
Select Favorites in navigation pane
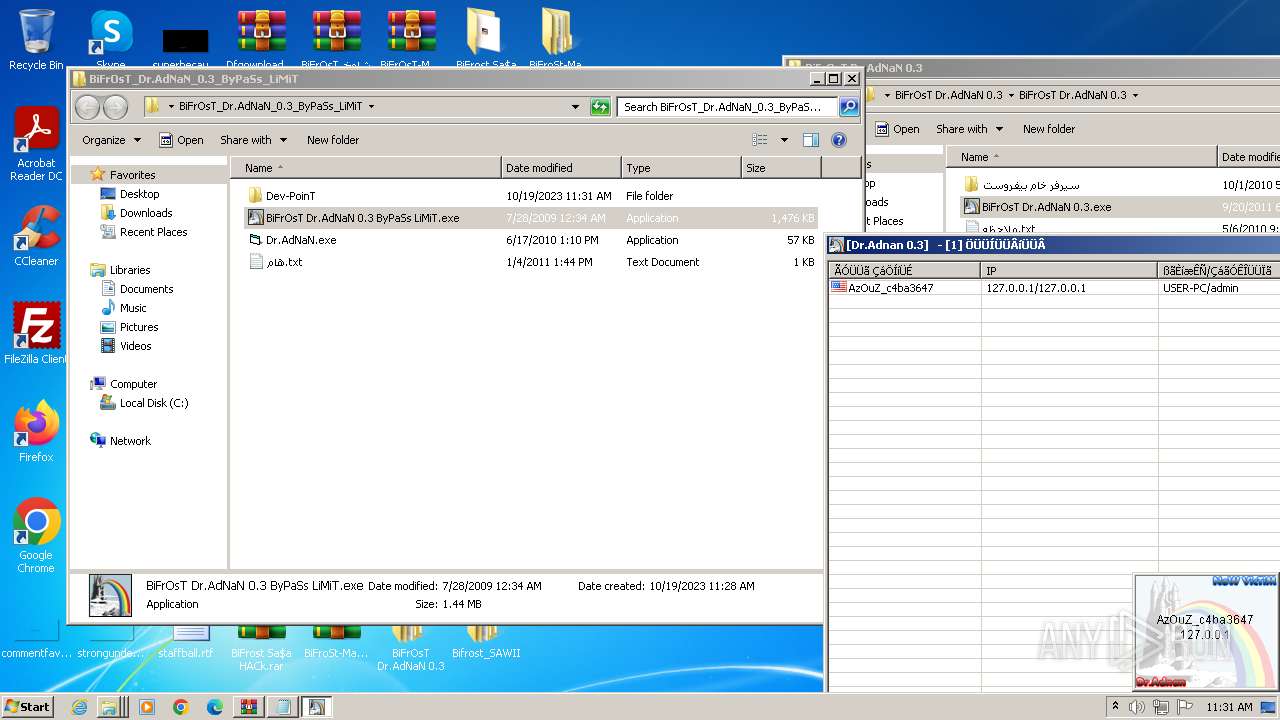pyautogui.click(x=132, y=175)
